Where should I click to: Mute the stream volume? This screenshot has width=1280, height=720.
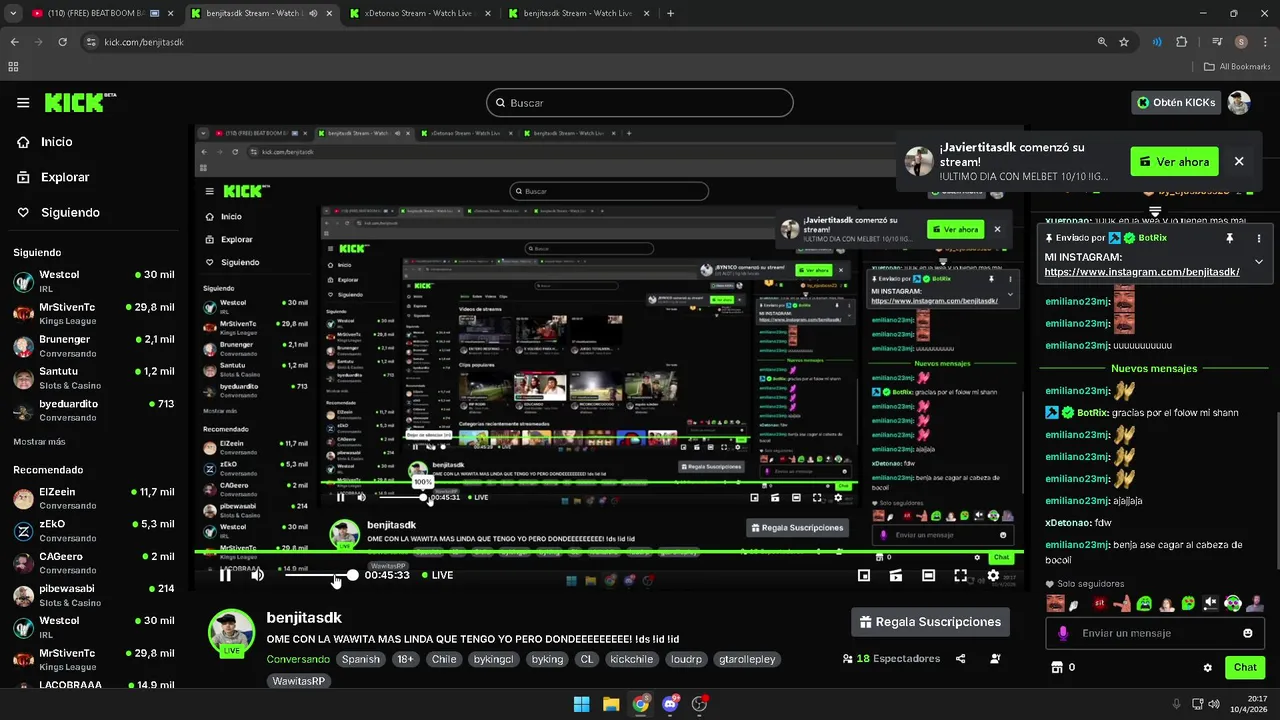[257, 575]
